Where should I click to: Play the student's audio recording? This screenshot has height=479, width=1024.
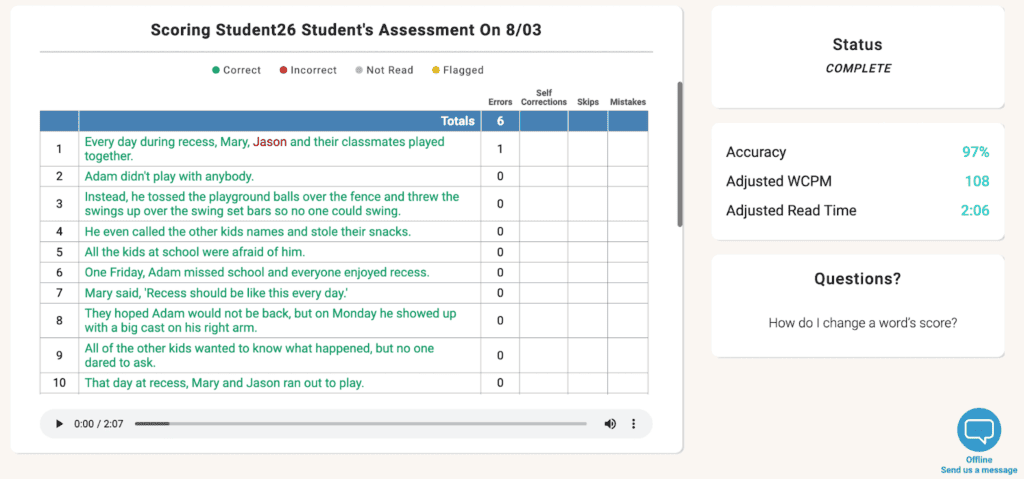click(x=59, y=424)
